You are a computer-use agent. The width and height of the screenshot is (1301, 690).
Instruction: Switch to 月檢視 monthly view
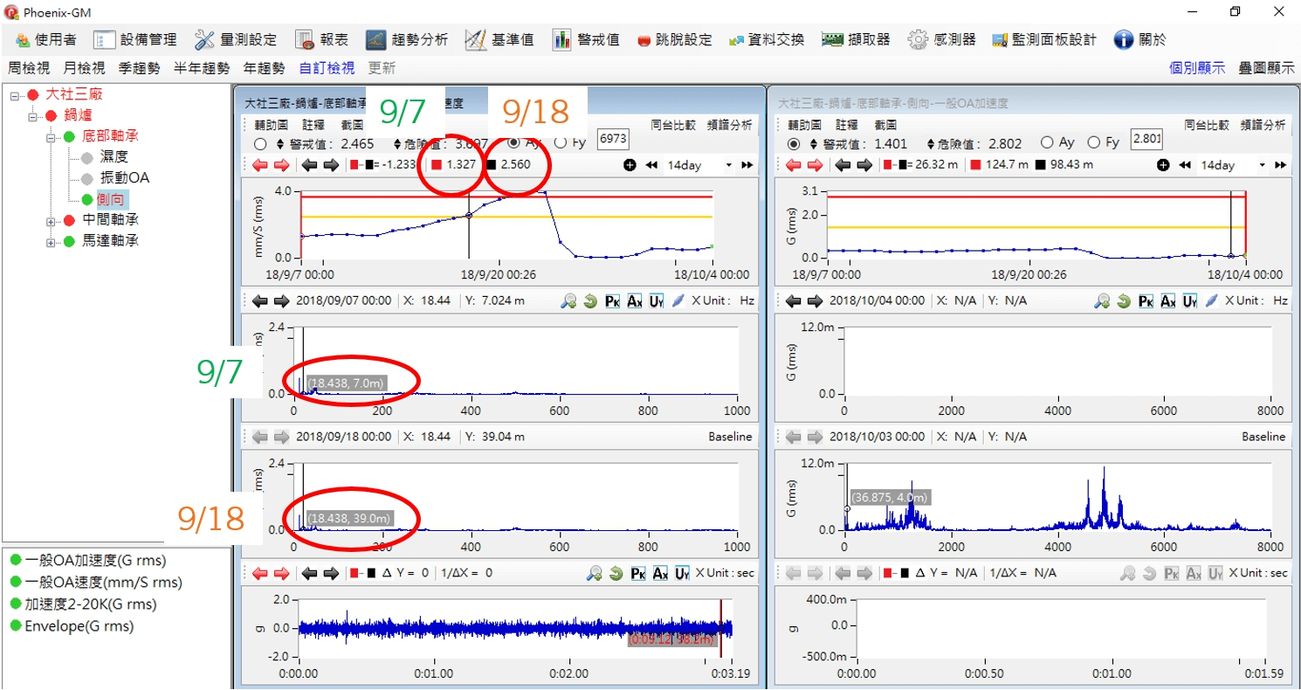84,68
